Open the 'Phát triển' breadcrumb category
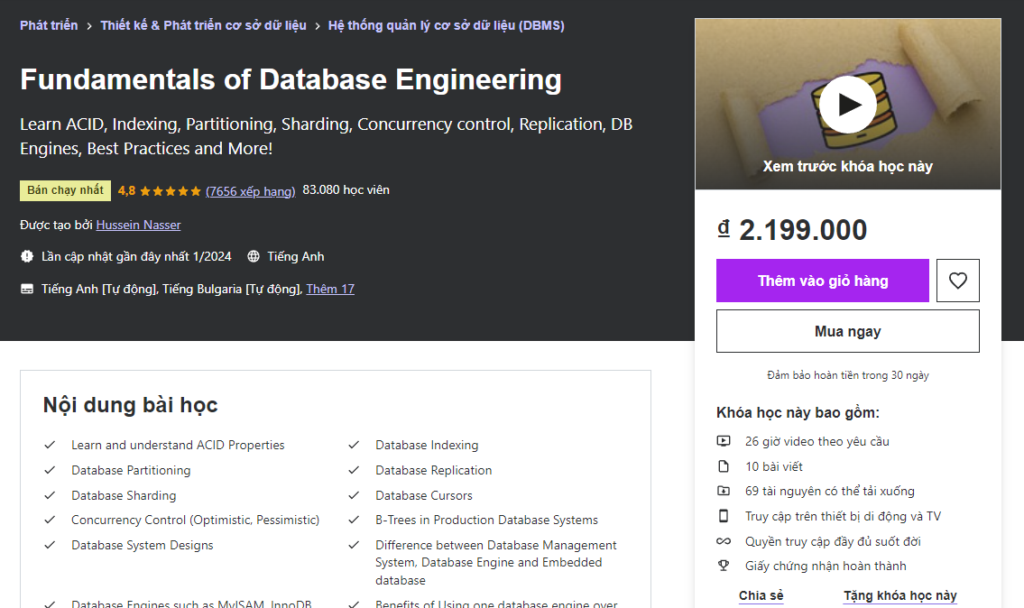This screenshot has width=1024, height=608. pyautogui.click(x=49, y=25)
